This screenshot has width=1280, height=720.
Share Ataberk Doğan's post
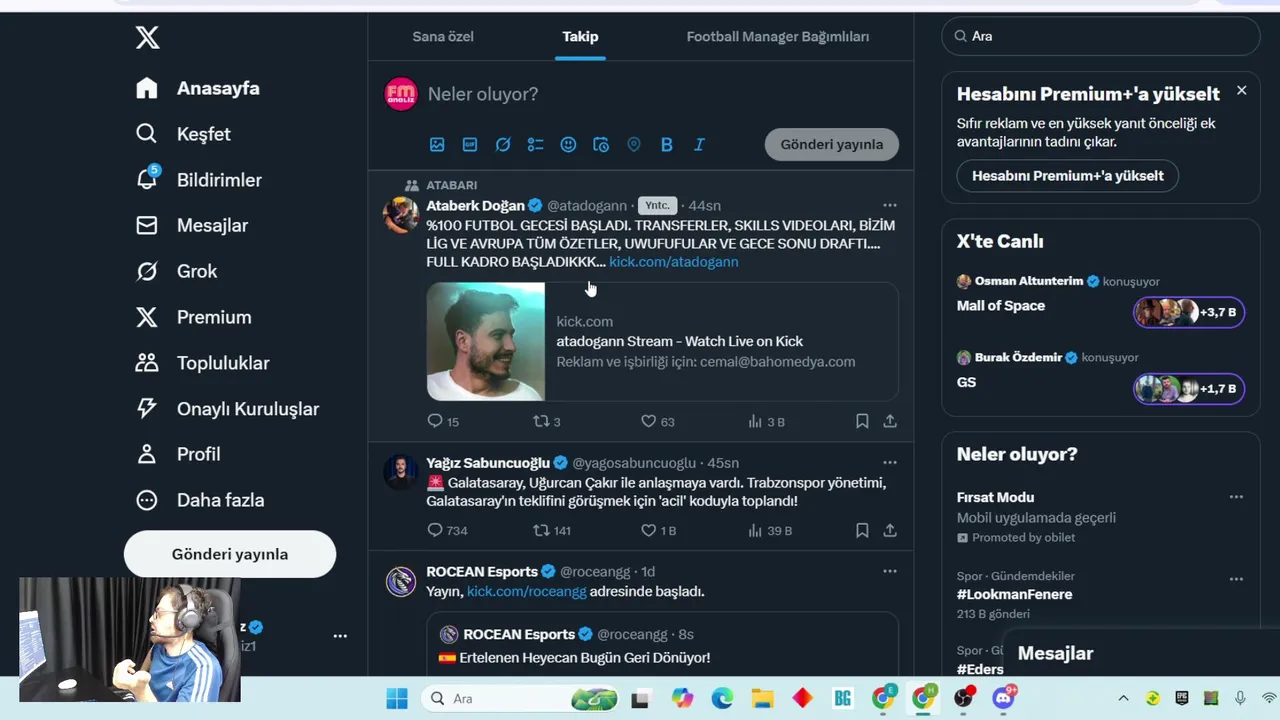click(890, 421)
